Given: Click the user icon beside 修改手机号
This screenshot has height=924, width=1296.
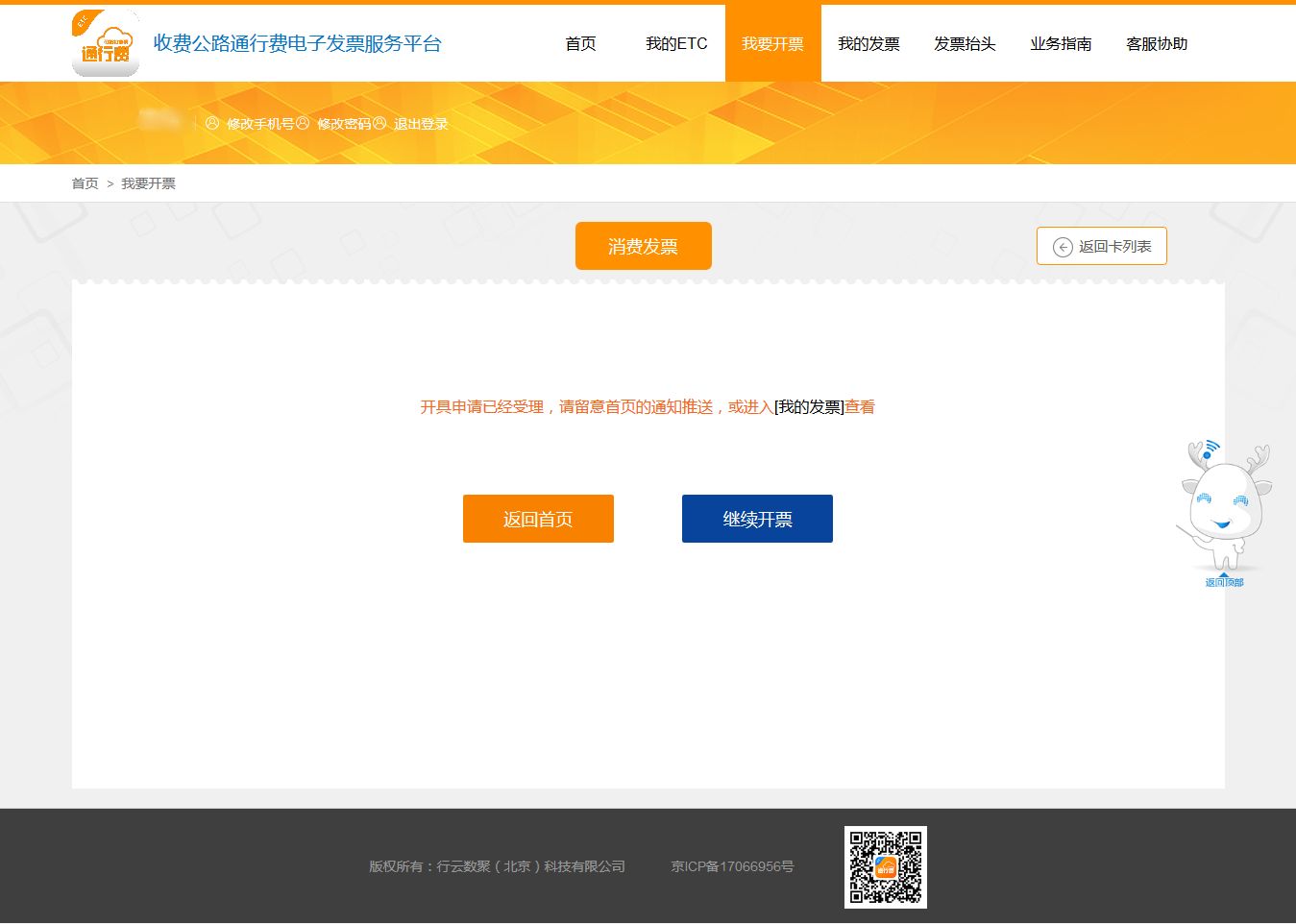Looking at the screenshot, I should click(x=212, y=123).
